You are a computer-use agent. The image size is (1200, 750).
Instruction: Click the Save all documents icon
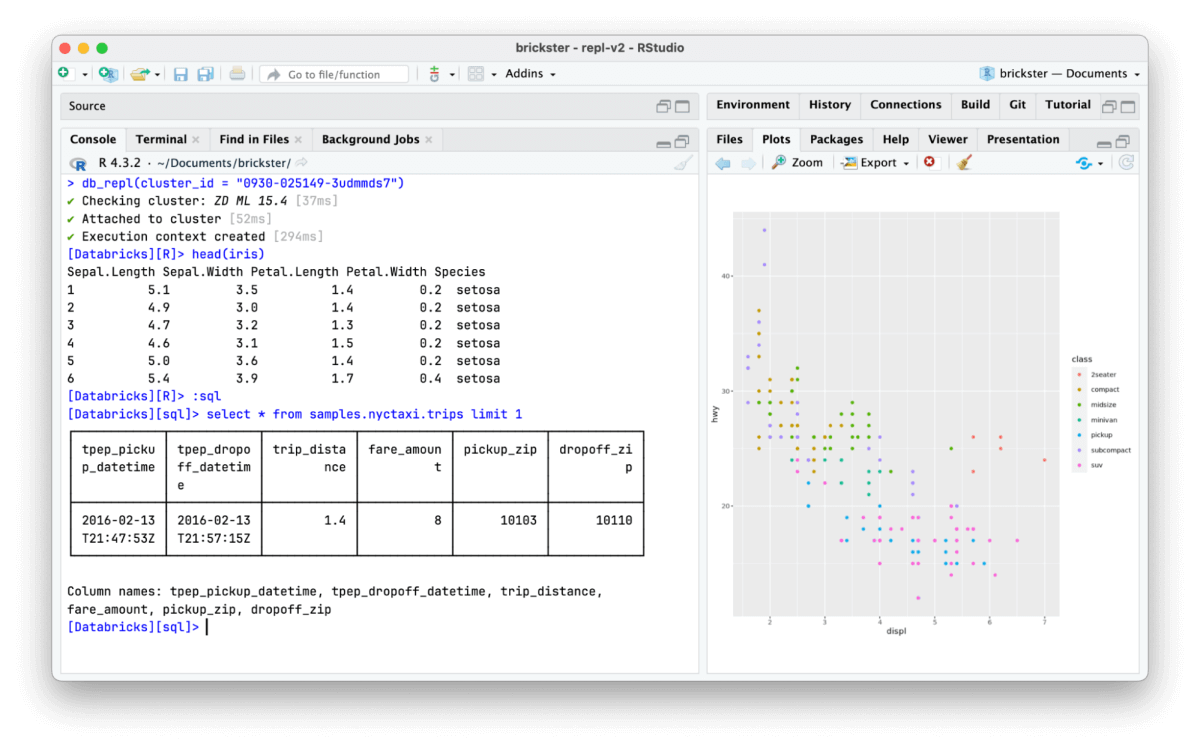(205, 74)
